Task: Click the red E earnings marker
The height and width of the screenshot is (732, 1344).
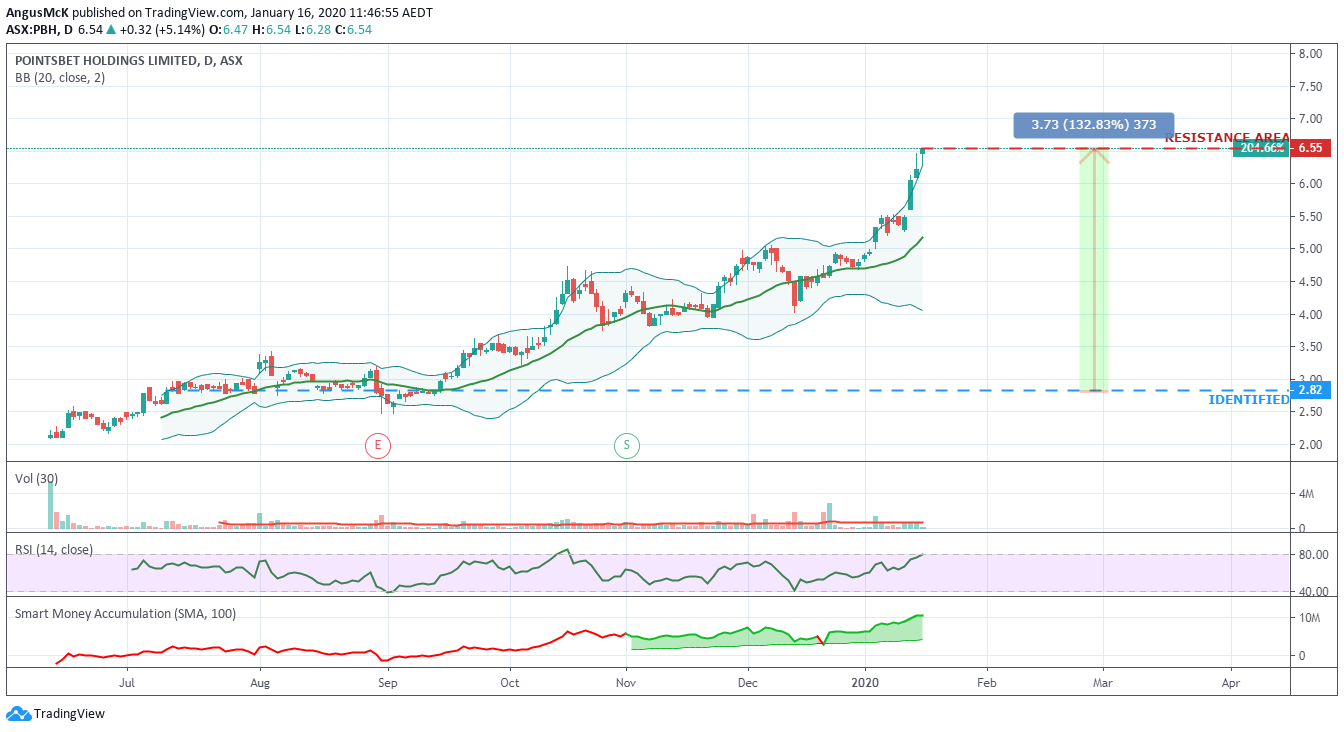Action: point(377,446)
